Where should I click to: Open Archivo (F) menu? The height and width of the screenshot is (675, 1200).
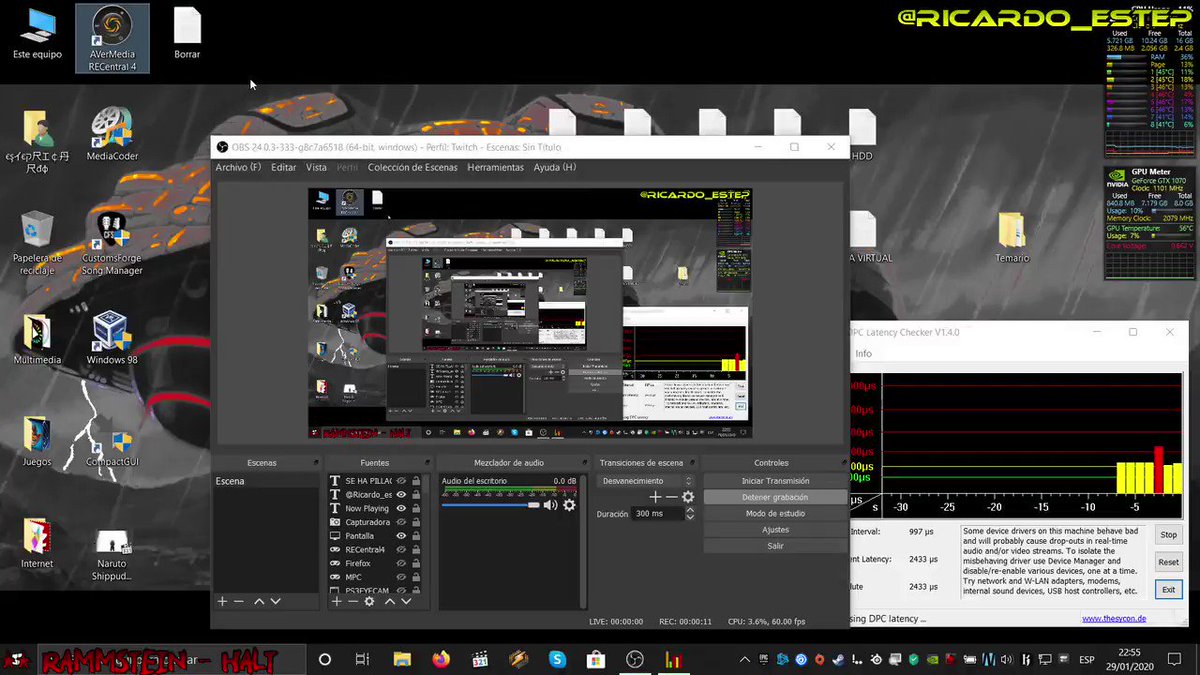click(238, 167)
